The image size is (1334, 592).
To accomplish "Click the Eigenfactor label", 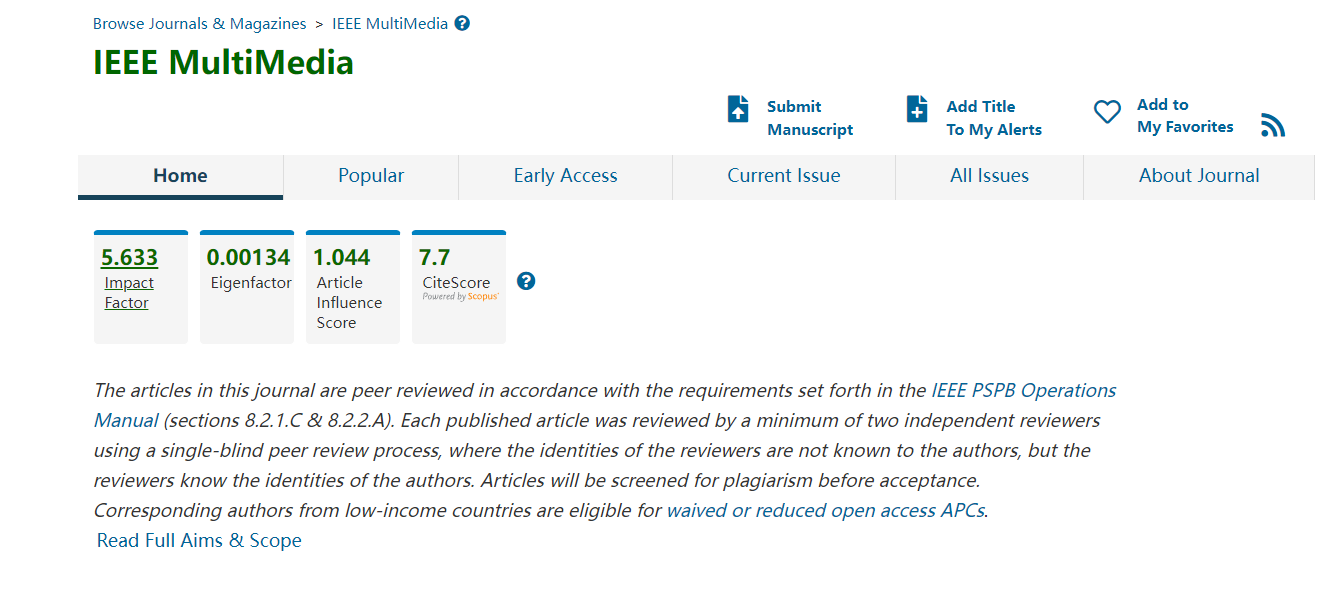I will coord(251,283).
